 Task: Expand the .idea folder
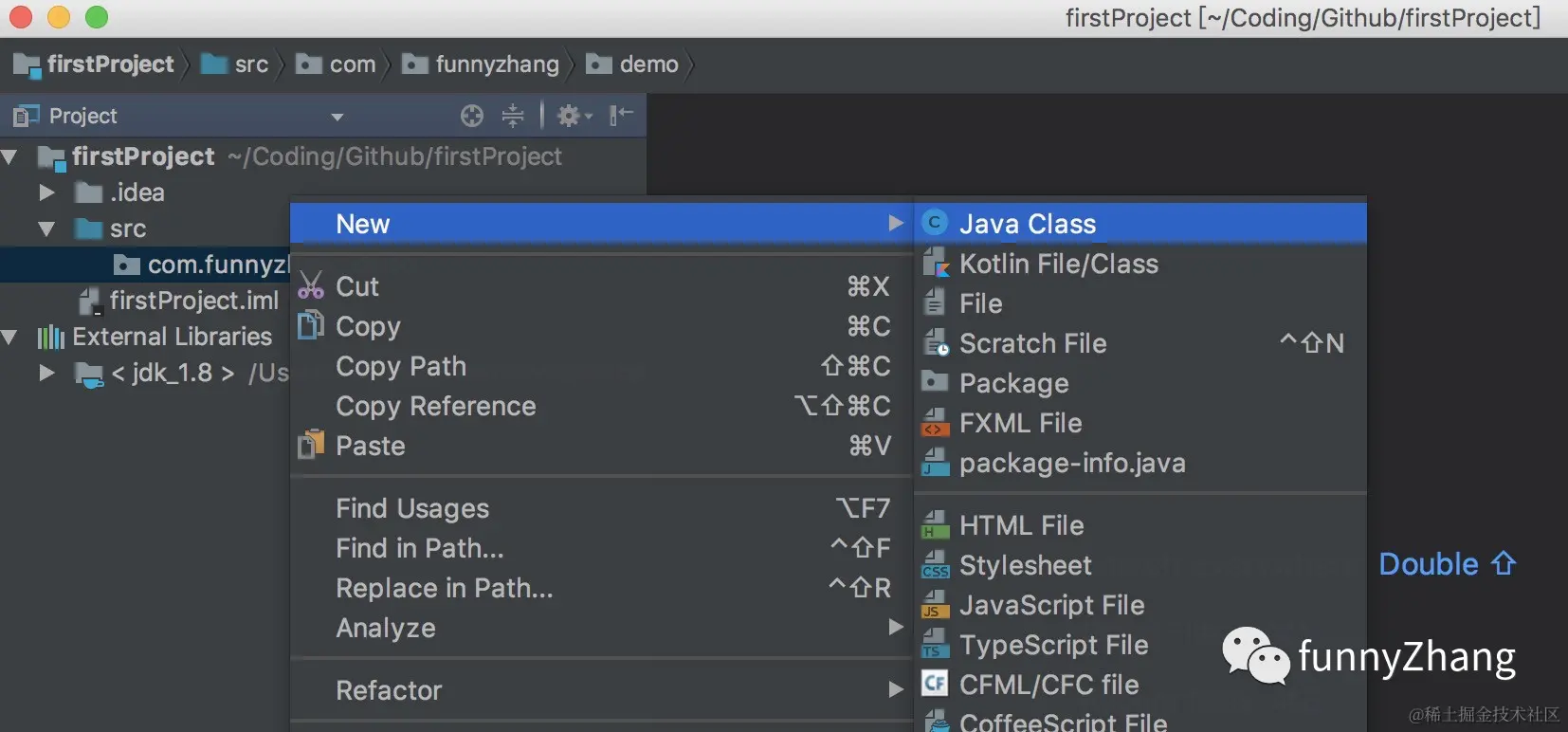click(46, 192)
